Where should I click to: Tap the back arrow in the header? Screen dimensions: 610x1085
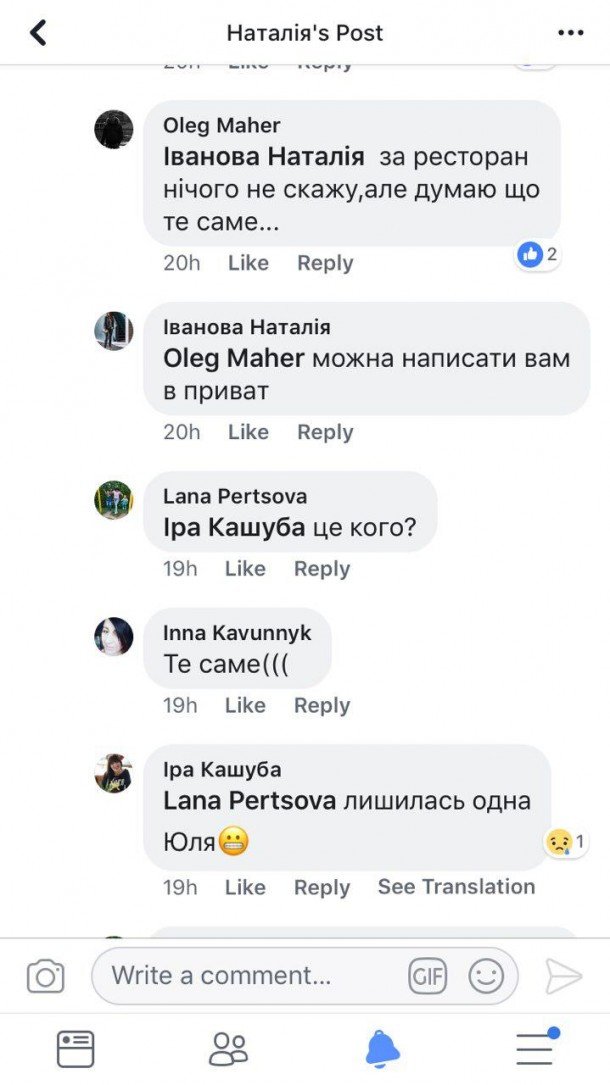pyautogui.click(x=39, y=33)
